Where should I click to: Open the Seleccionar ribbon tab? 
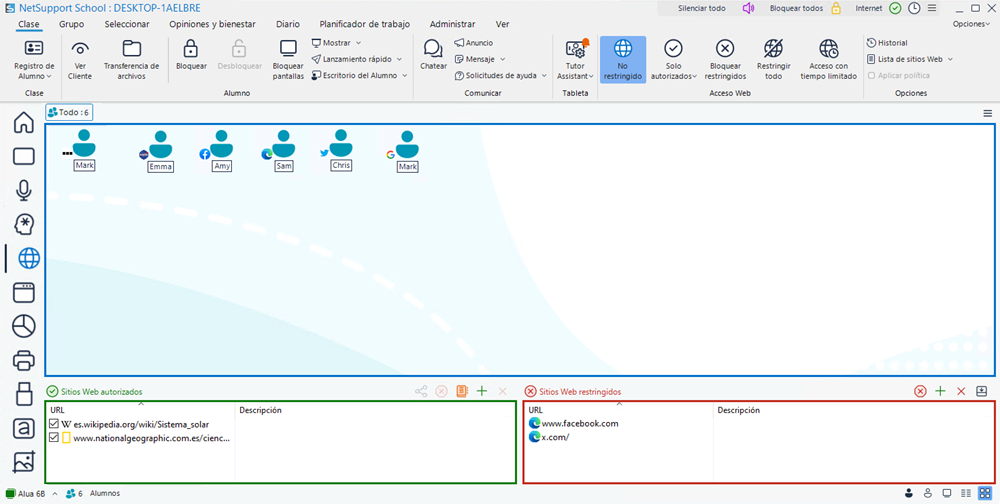pos(127,24)
